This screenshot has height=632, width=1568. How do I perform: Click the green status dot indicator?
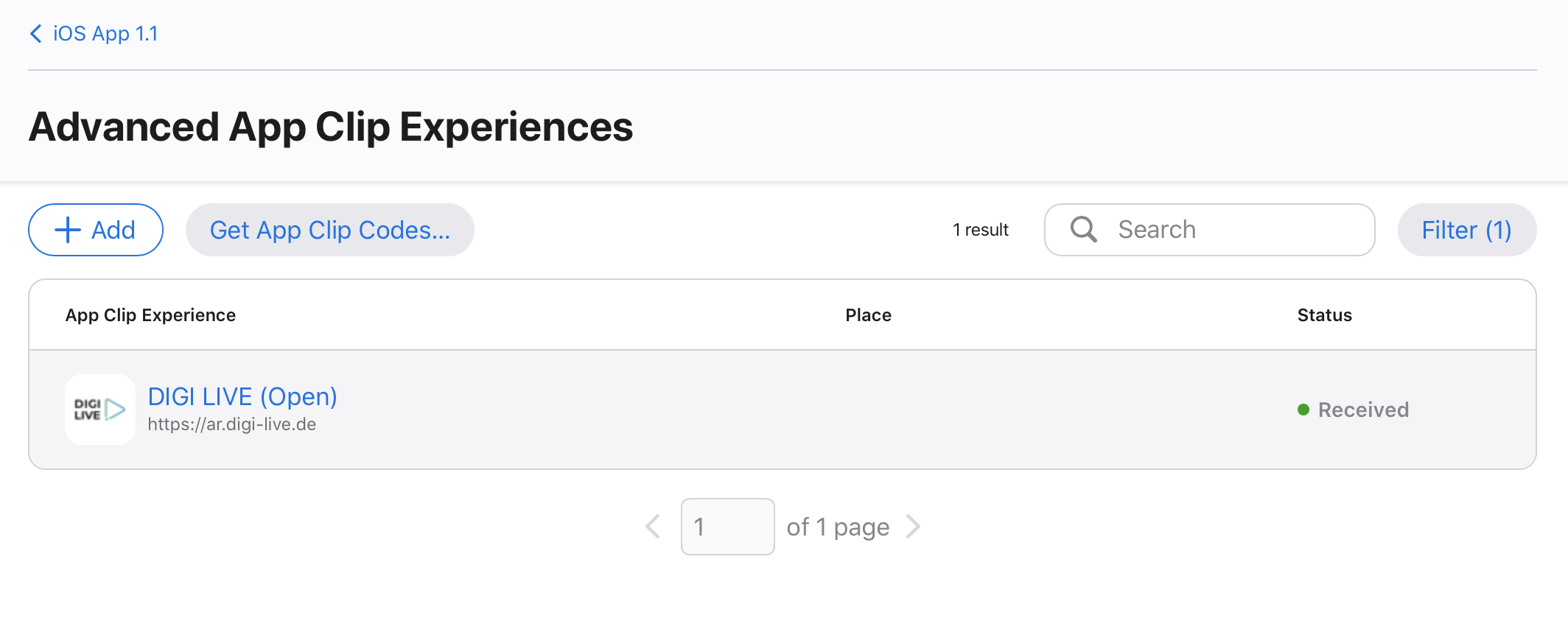(x=1303, y=410)
